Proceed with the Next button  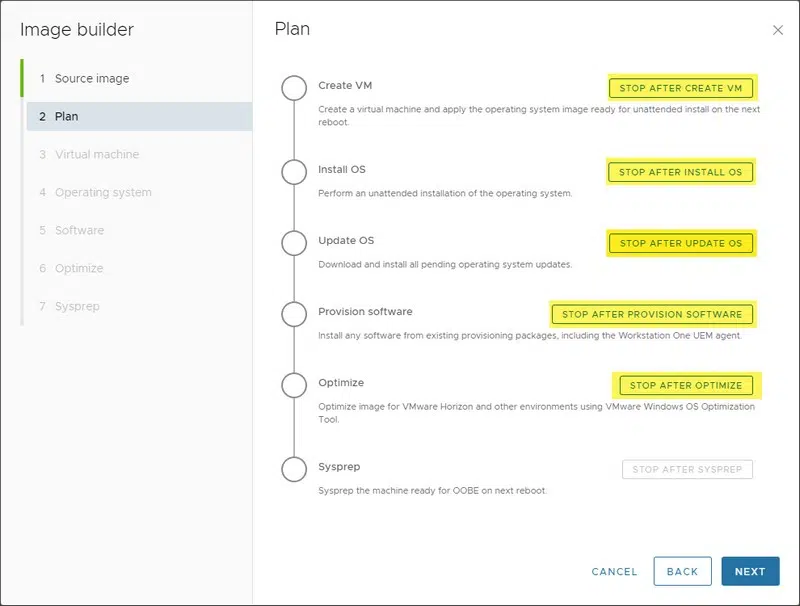click(x=749, y=571)
